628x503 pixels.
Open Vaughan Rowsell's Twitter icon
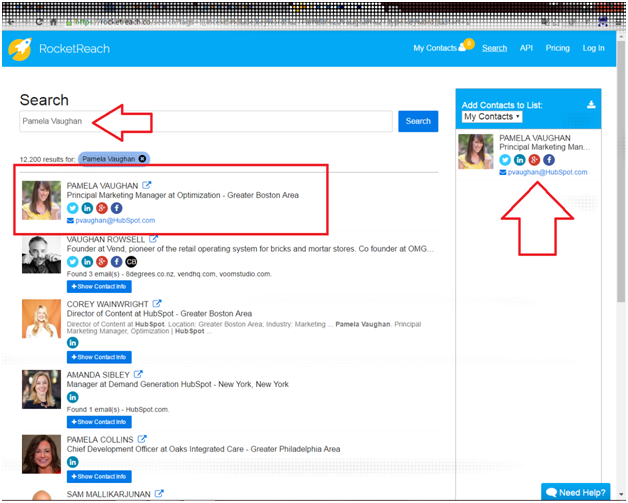click(x=72, y=262)
